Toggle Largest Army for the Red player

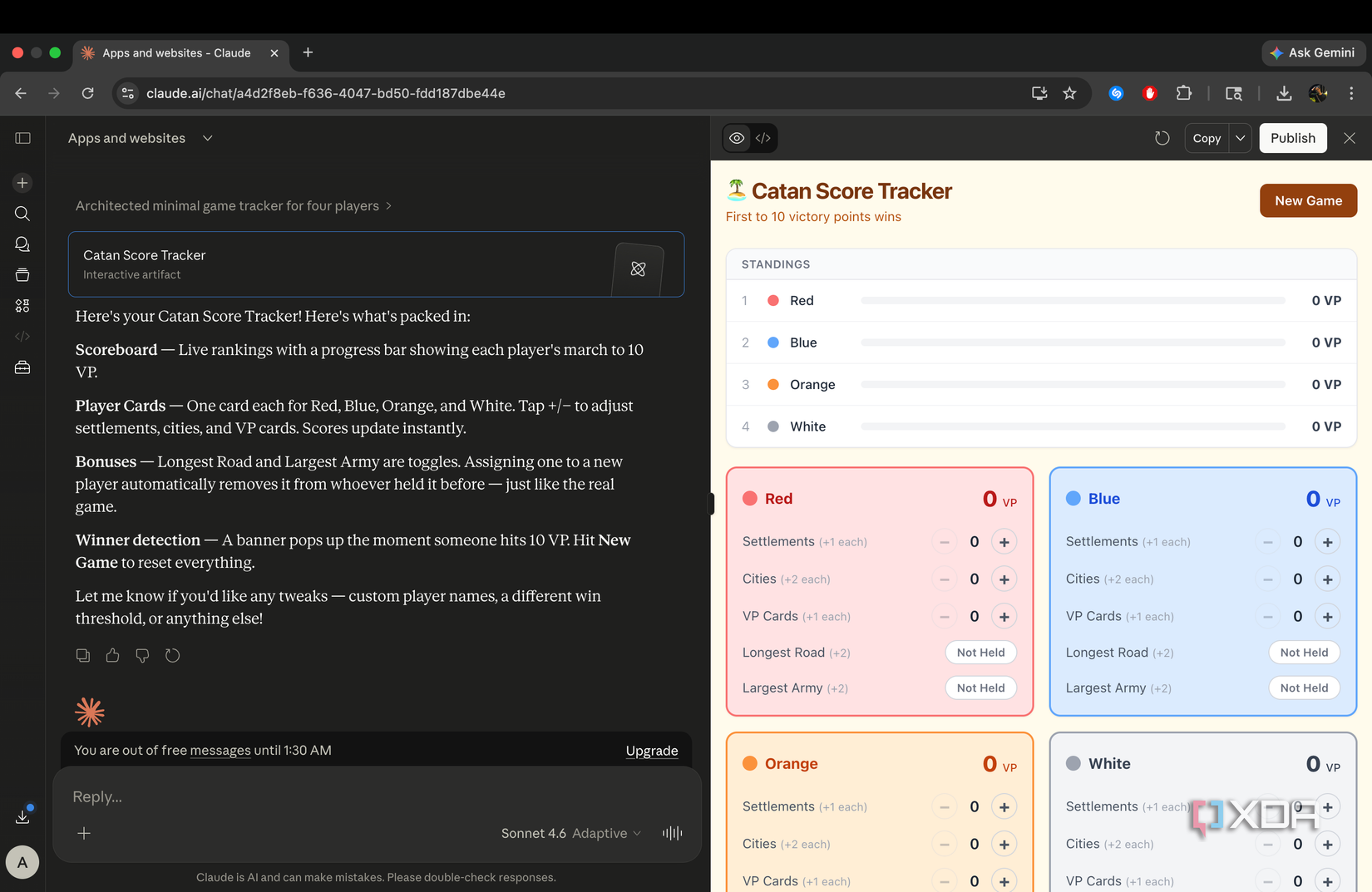(981, 687)
